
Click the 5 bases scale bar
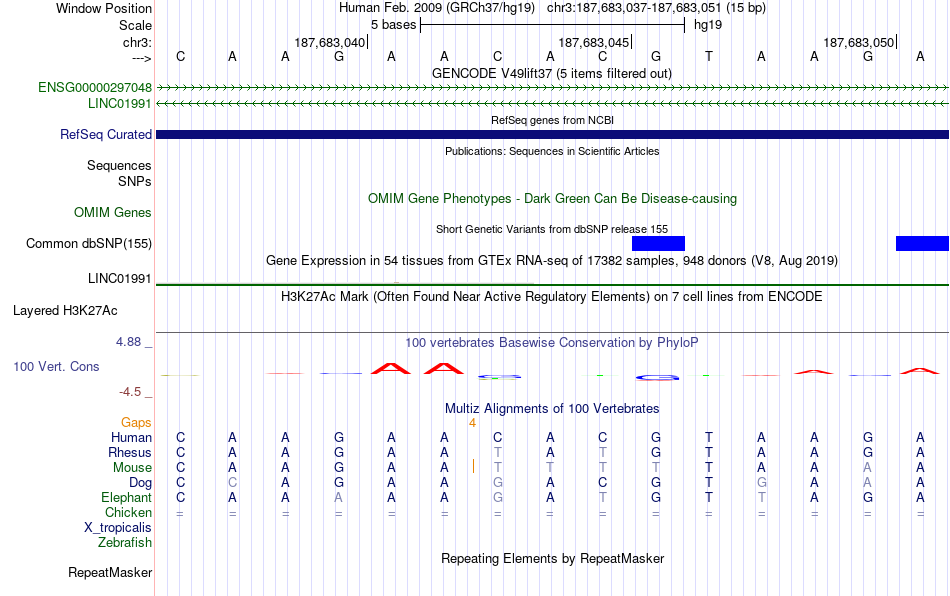[x=552, y=25]
